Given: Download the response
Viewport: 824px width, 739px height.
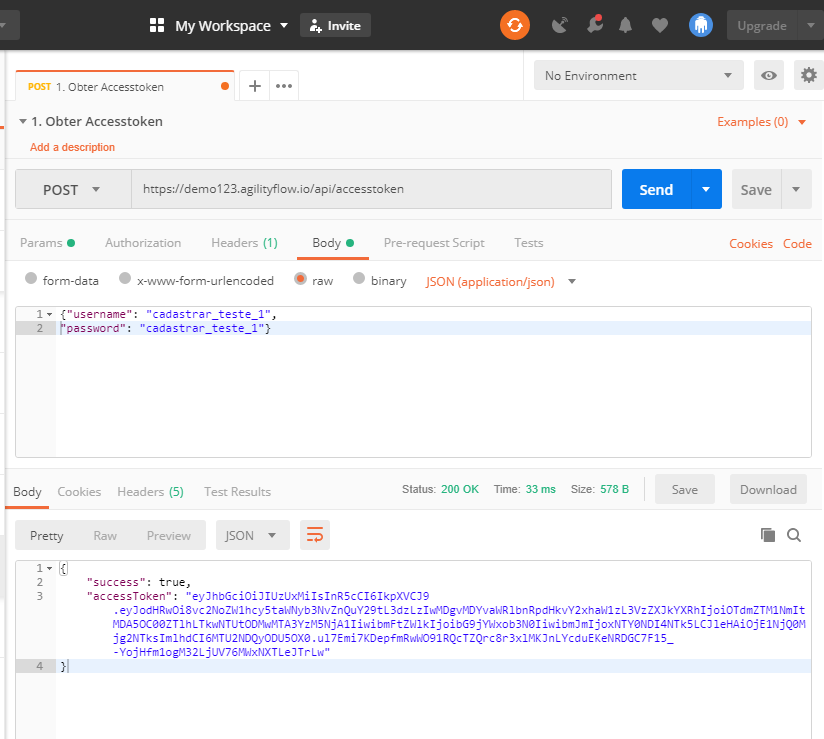Looking at the screenshot, I should click(x=768, y=489).
